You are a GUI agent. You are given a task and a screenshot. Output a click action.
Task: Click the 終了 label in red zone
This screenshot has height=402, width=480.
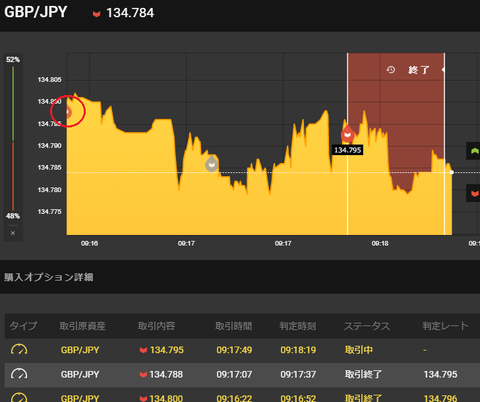tap(419, 70)
